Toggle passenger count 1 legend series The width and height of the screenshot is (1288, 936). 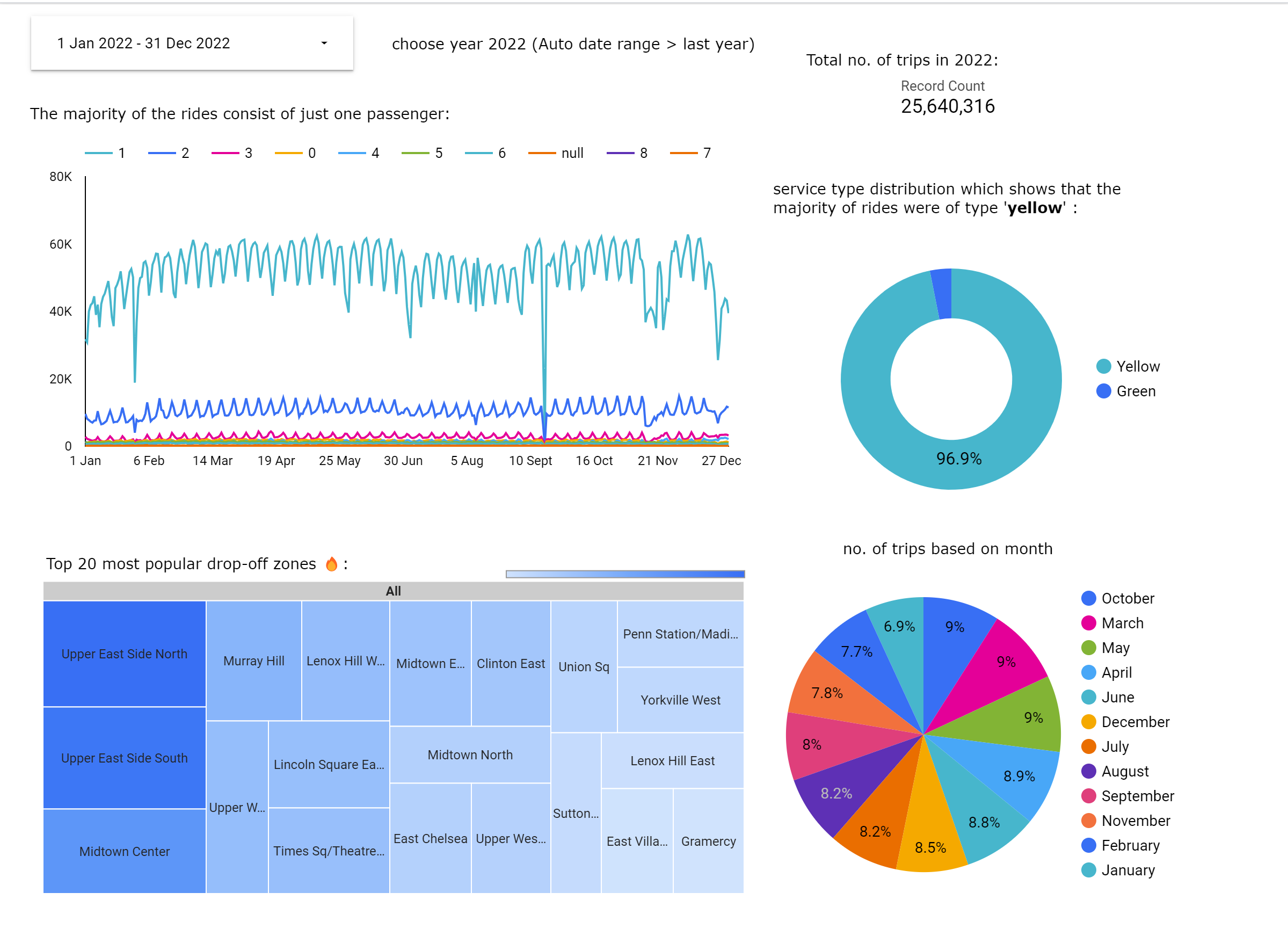(105, 153)
